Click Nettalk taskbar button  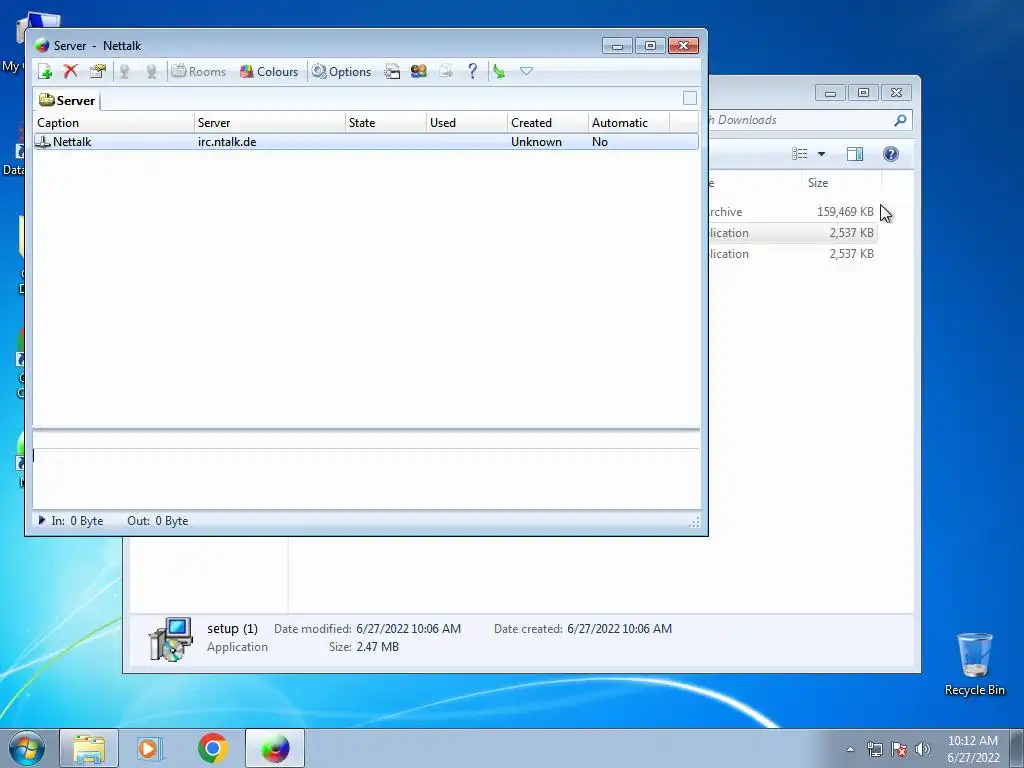[x=275, y=748]
